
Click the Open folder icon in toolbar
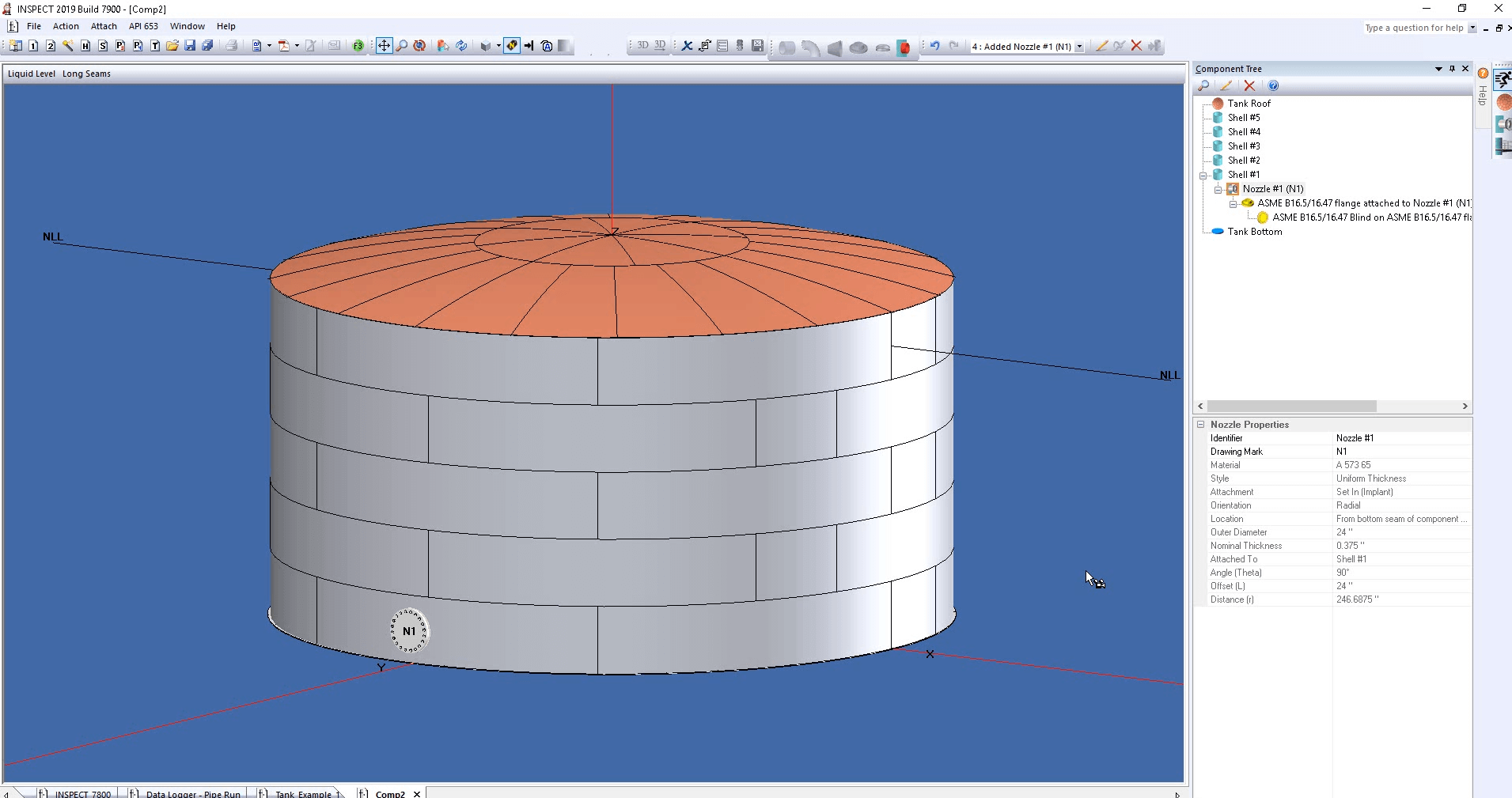point(172,46)
